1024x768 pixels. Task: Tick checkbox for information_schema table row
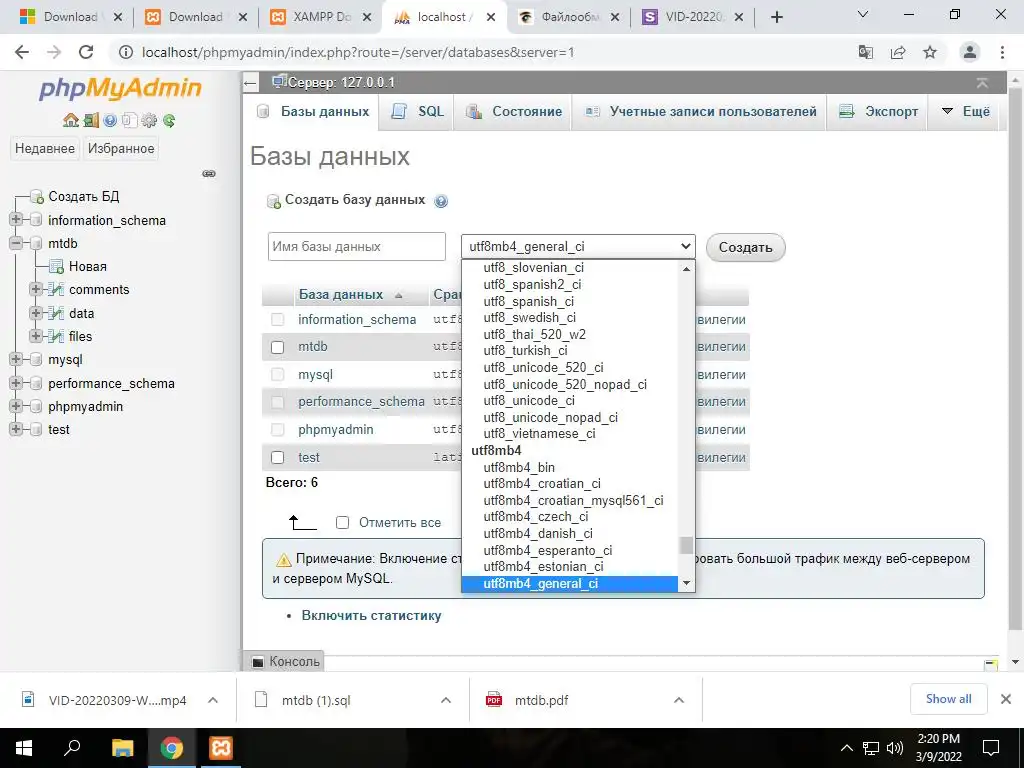point(278,320)
